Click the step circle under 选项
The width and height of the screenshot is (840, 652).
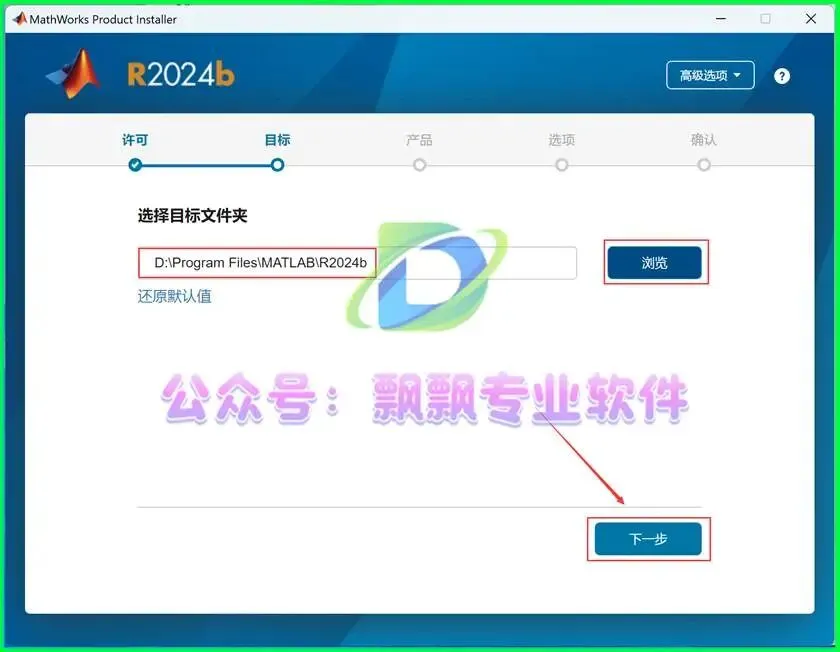[x=561, y=164]
